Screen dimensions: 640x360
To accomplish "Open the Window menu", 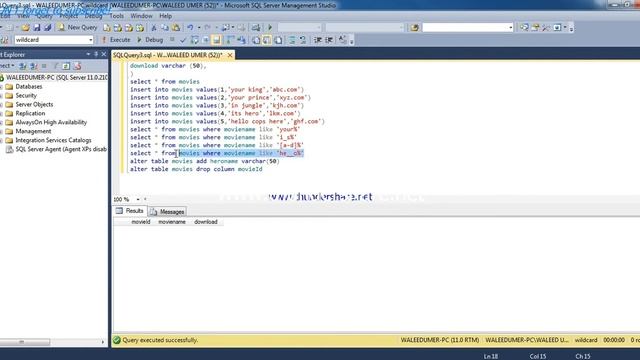I will pos(141,16).
